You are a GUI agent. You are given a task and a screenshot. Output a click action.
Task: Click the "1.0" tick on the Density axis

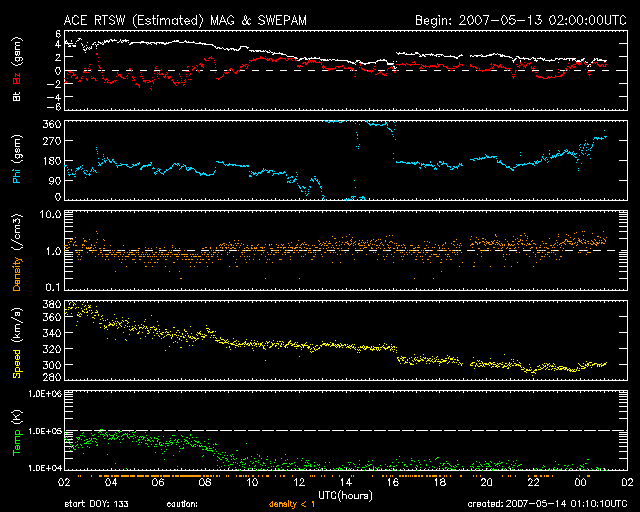click(53, 252)
